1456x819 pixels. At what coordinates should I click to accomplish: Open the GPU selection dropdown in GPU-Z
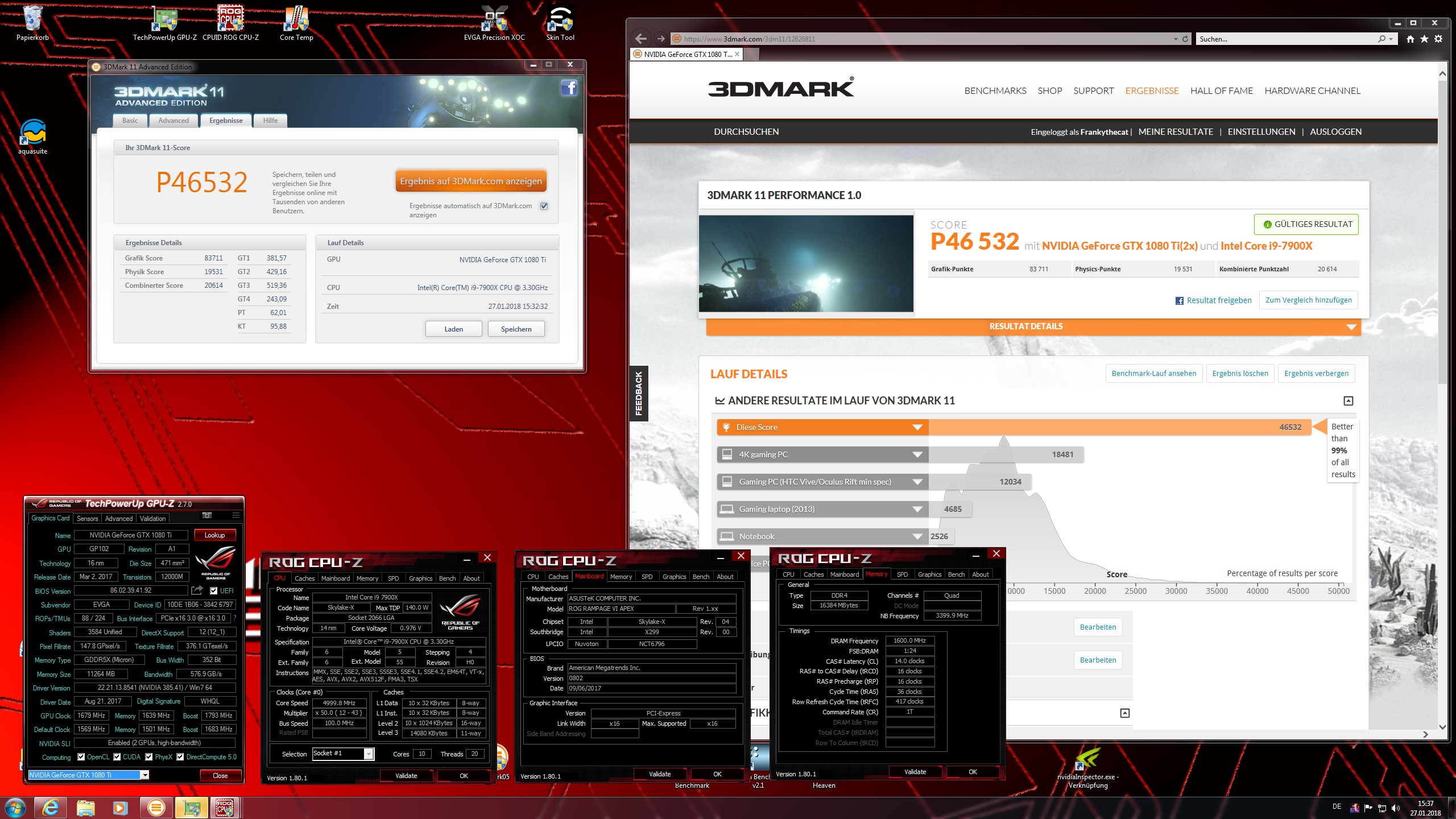point(145,775)
